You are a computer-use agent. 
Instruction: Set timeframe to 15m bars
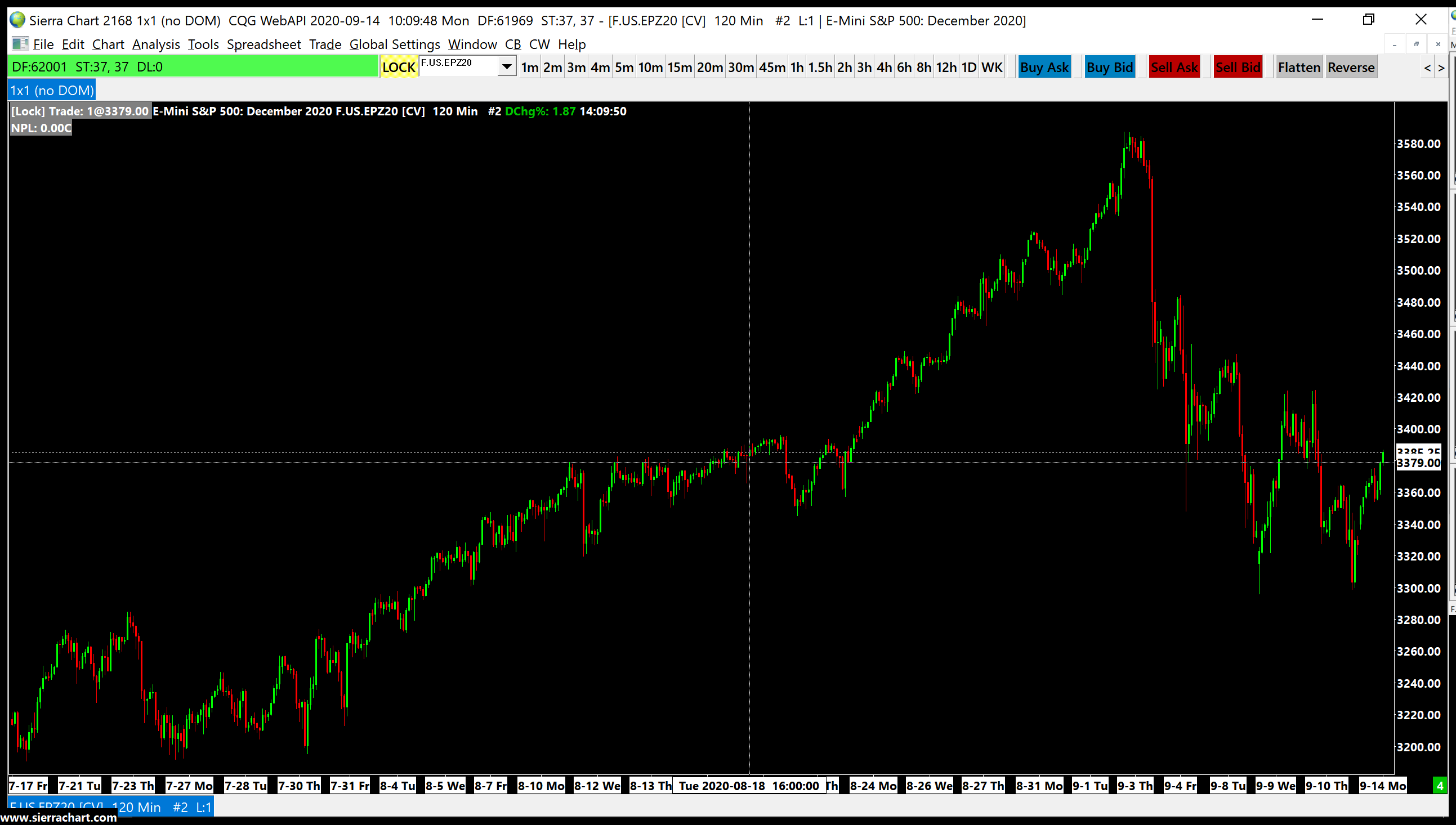[679, 67]
